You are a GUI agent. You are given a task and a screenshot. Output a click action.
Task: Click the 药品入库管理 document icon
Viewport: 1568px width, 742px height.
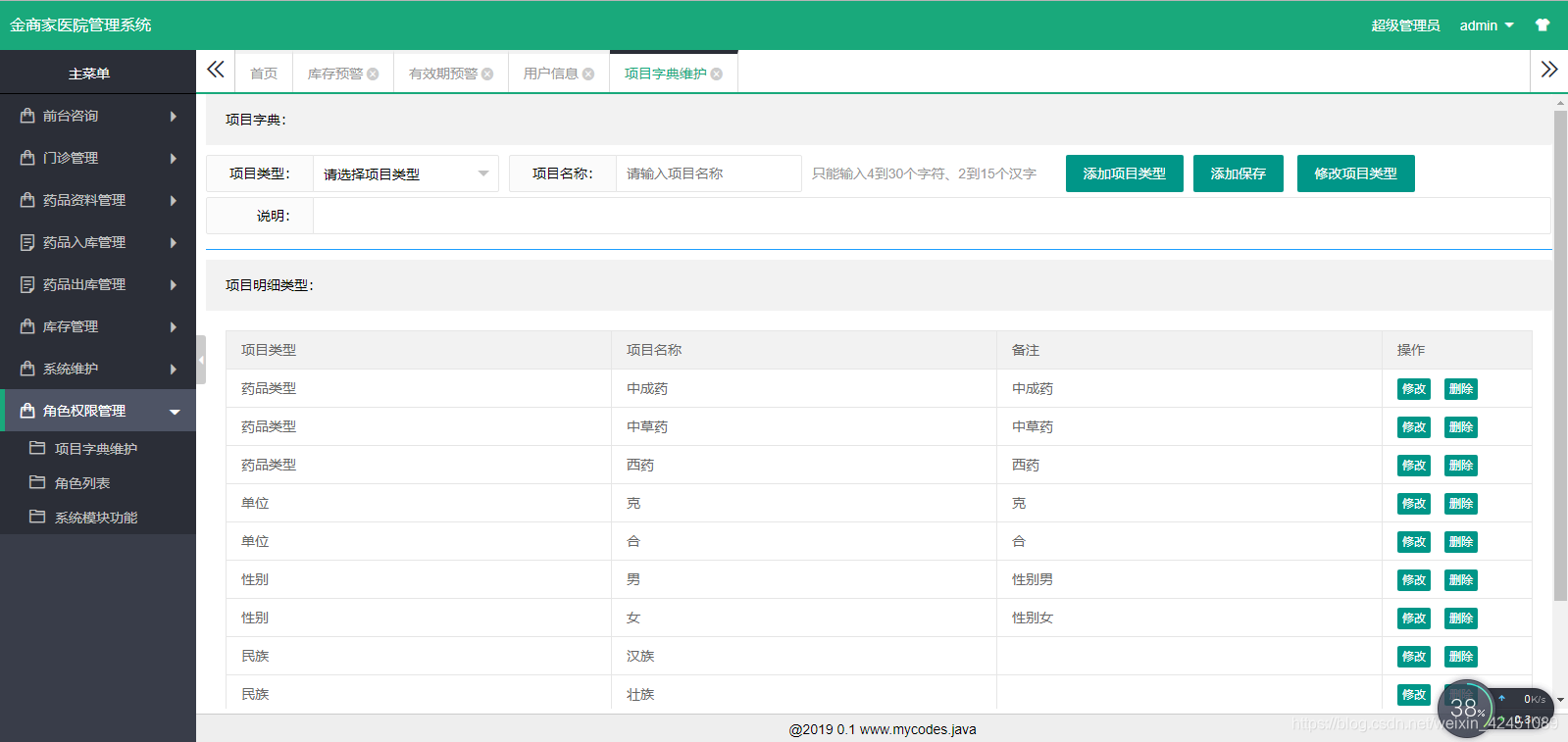click(27, 242)
